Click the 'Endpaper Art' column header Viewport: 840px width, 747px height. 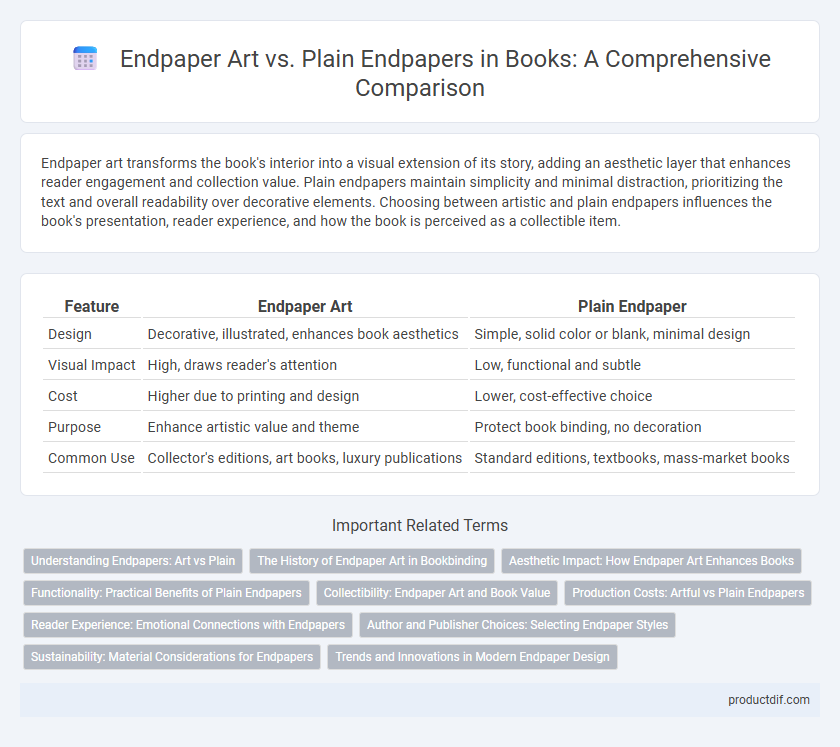(305, 307)
